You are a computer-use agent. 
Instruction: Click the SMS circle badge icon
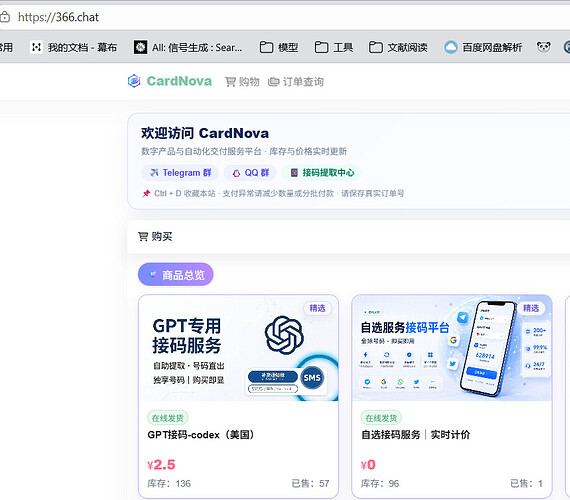tap(312, 378)
